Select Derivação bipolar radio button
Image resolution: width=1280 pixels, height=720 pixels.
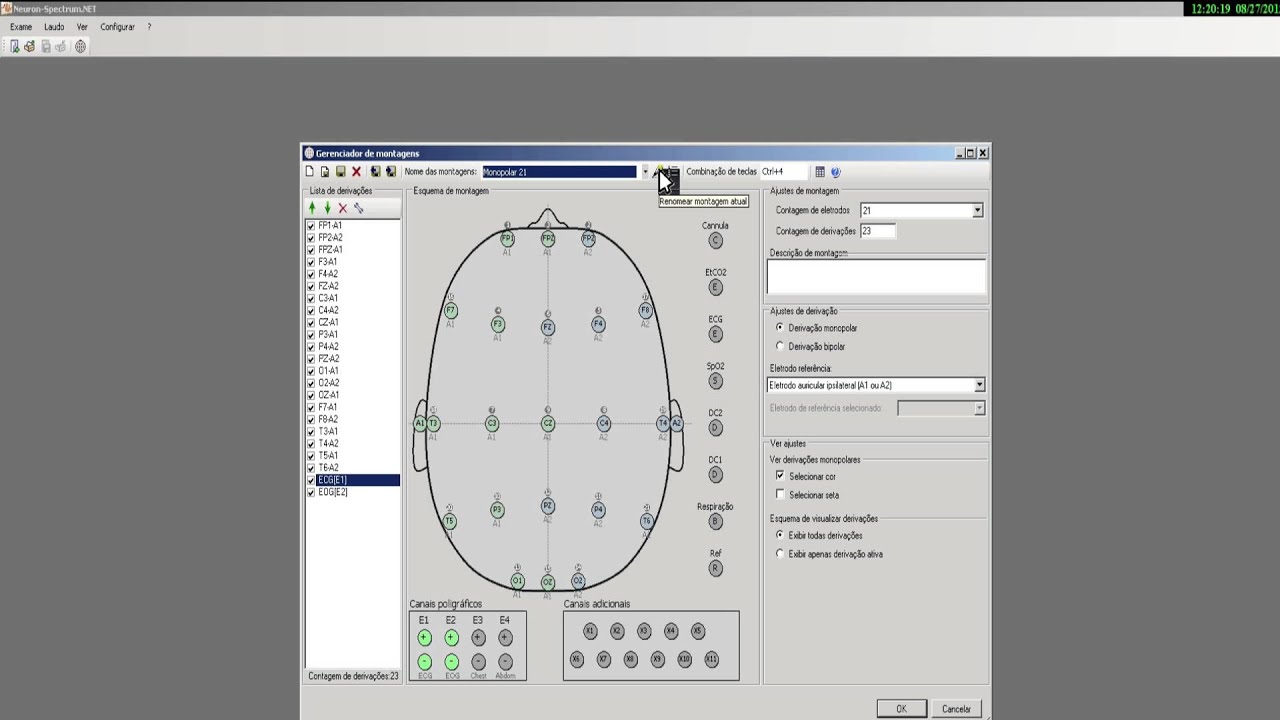pos(780,346)
